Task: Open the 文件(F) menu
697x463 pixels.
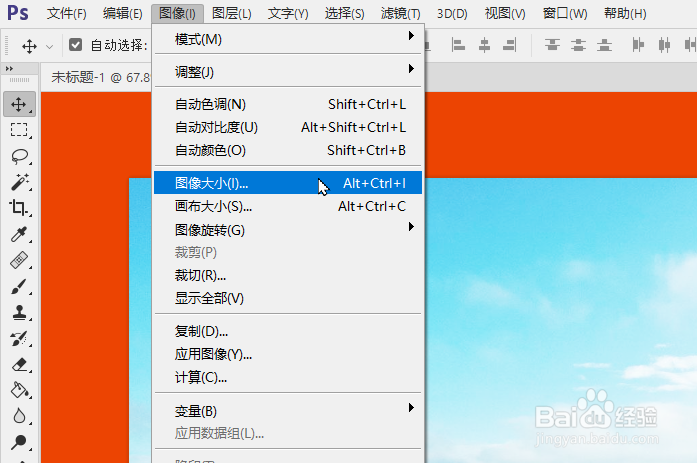Action: tap(66, 14)
